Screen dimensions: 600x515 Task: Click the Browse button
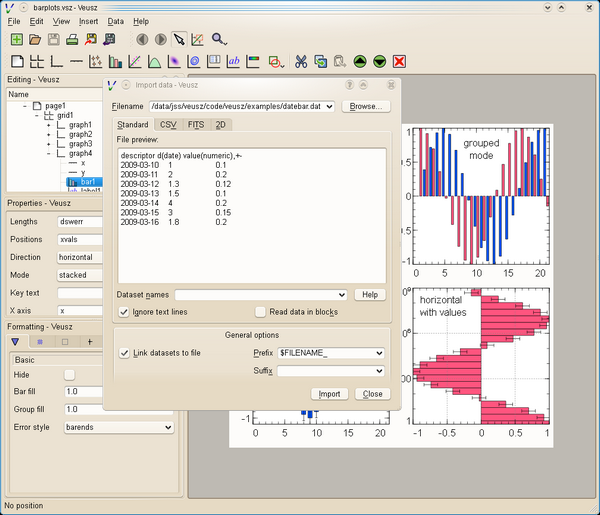(365, 105)
